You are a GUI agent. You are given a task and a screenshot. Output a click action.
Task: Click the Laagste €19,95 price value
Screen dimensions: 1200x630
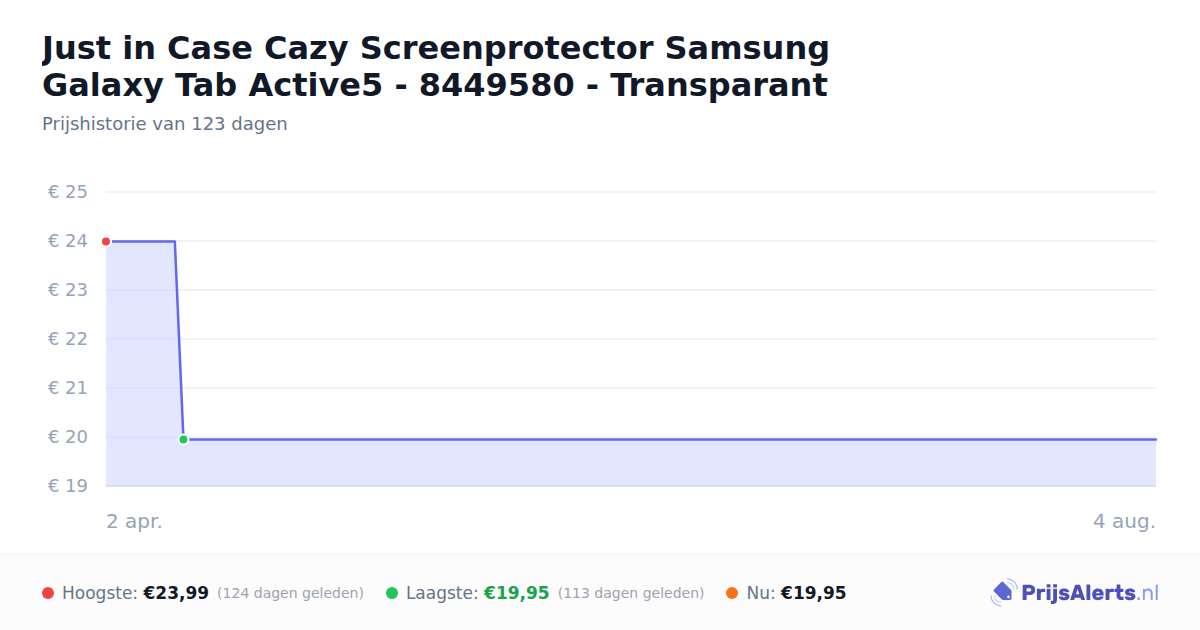pos(517,593)
